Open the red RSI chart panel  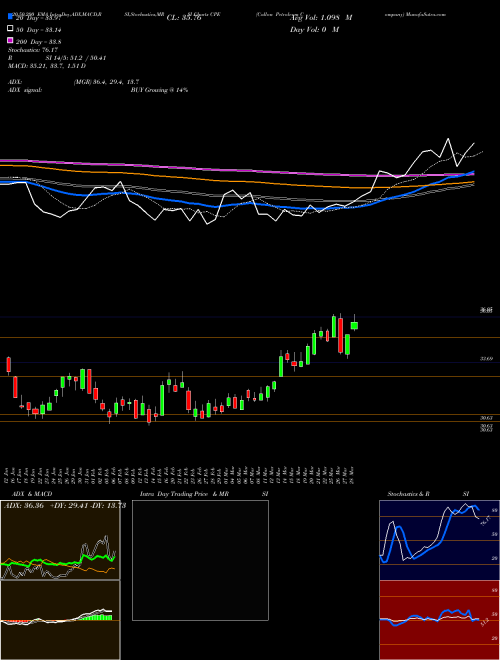click(x=439, y=620)
